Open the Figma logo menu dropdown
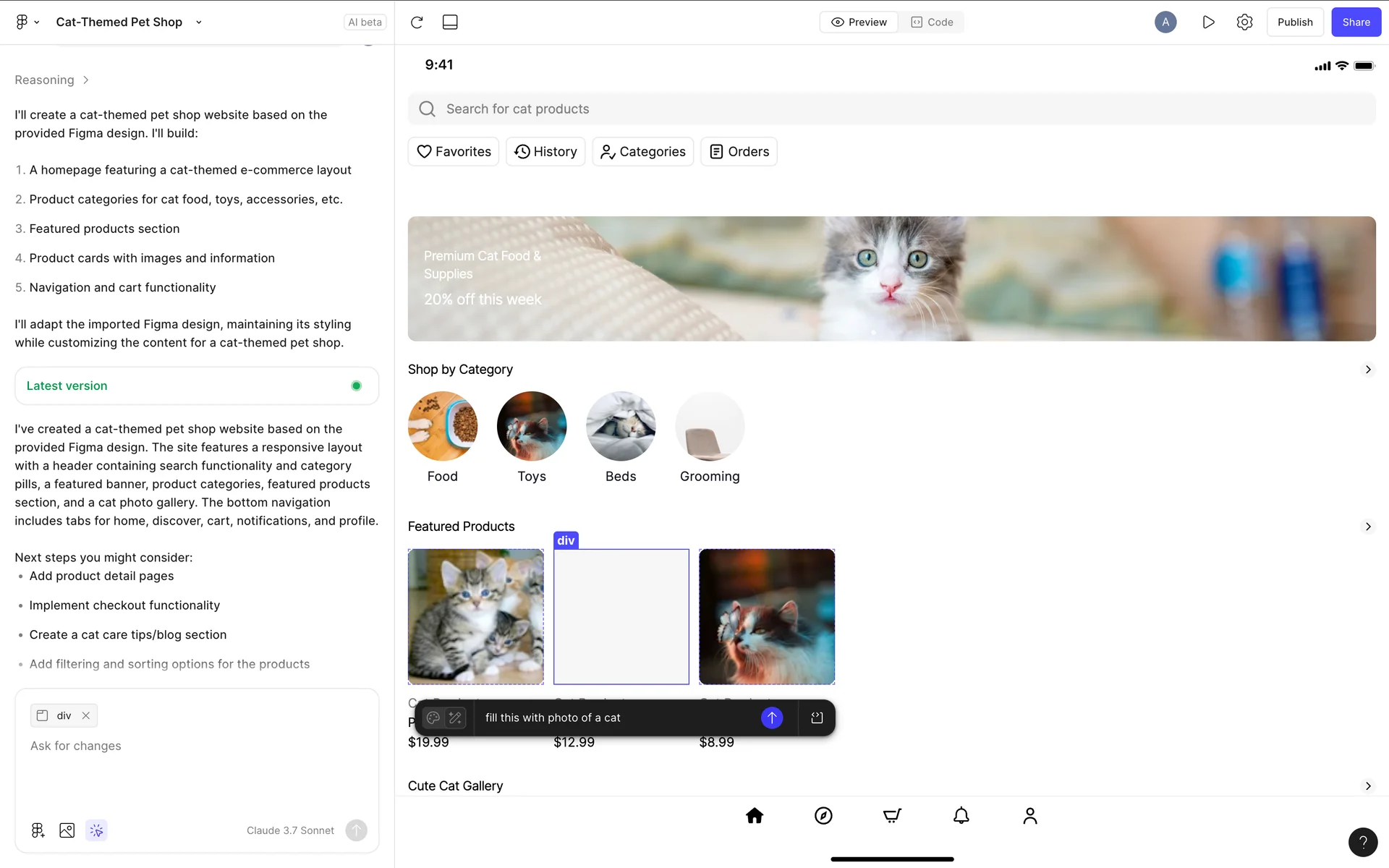This screenshot has width=1389, height=868. pyautogui.click(x=27, y=22)
